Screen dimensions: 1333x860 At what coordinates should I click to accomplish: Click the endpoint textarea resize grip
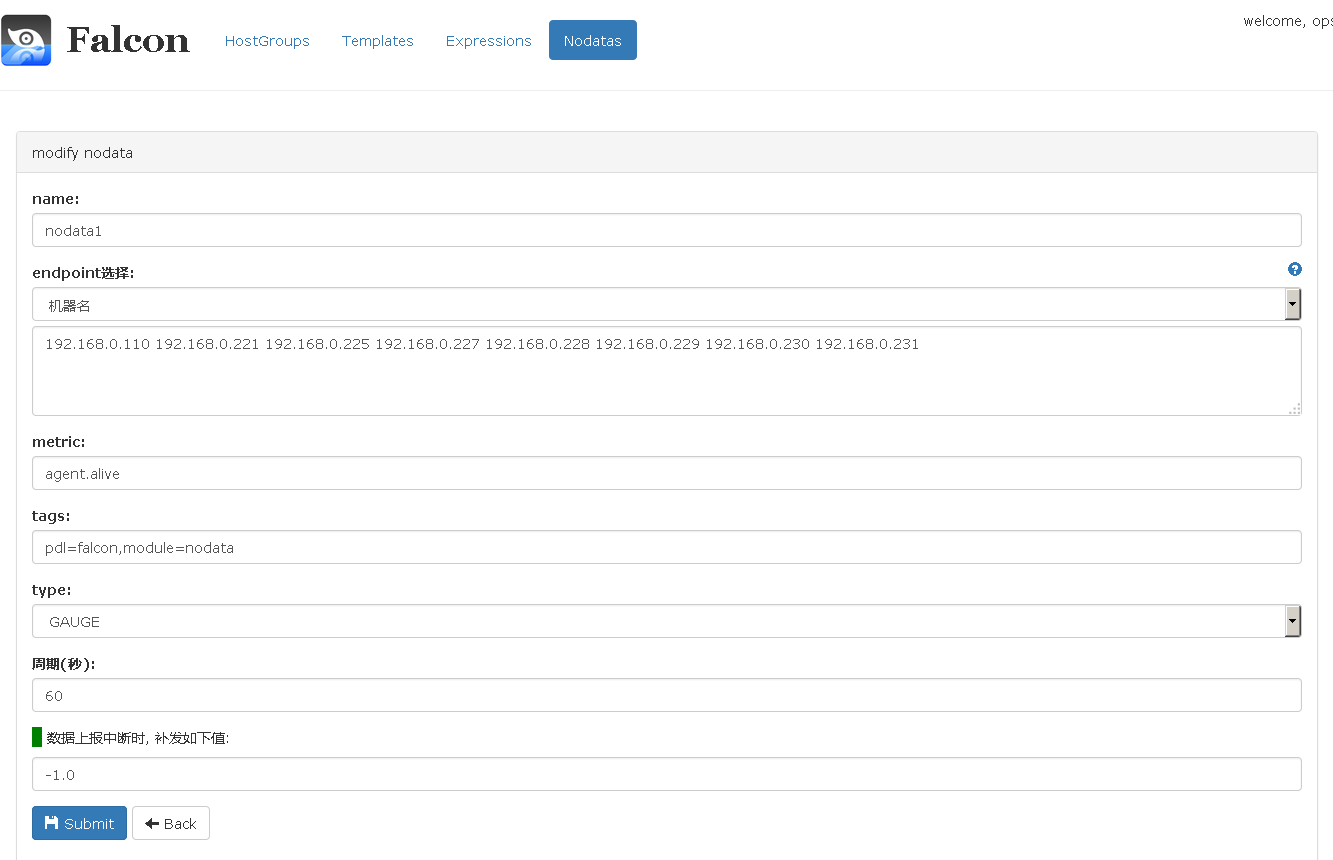point(1294,408)
